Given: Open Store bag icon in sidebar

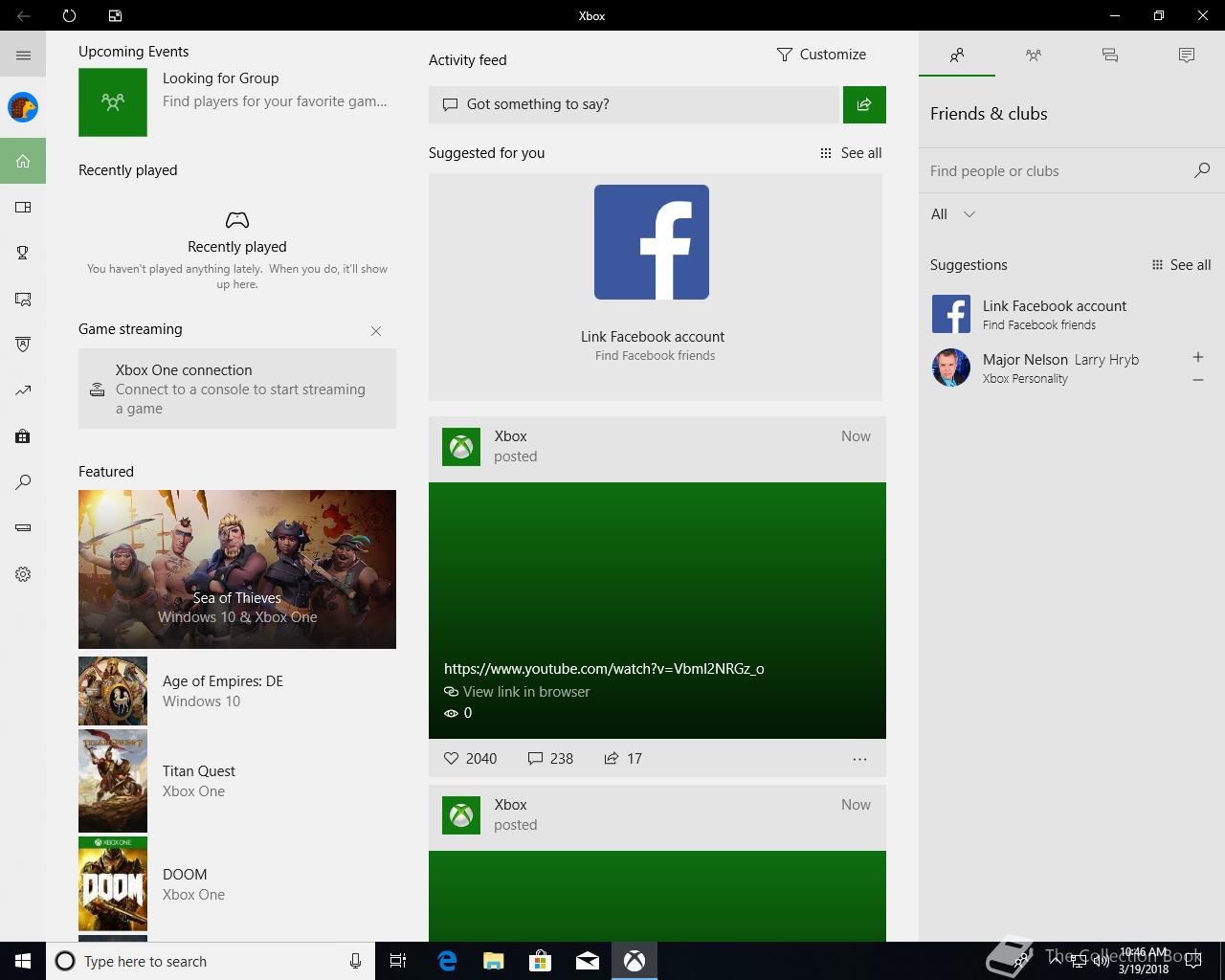Looking at the screenshot, I should (23, 436).
